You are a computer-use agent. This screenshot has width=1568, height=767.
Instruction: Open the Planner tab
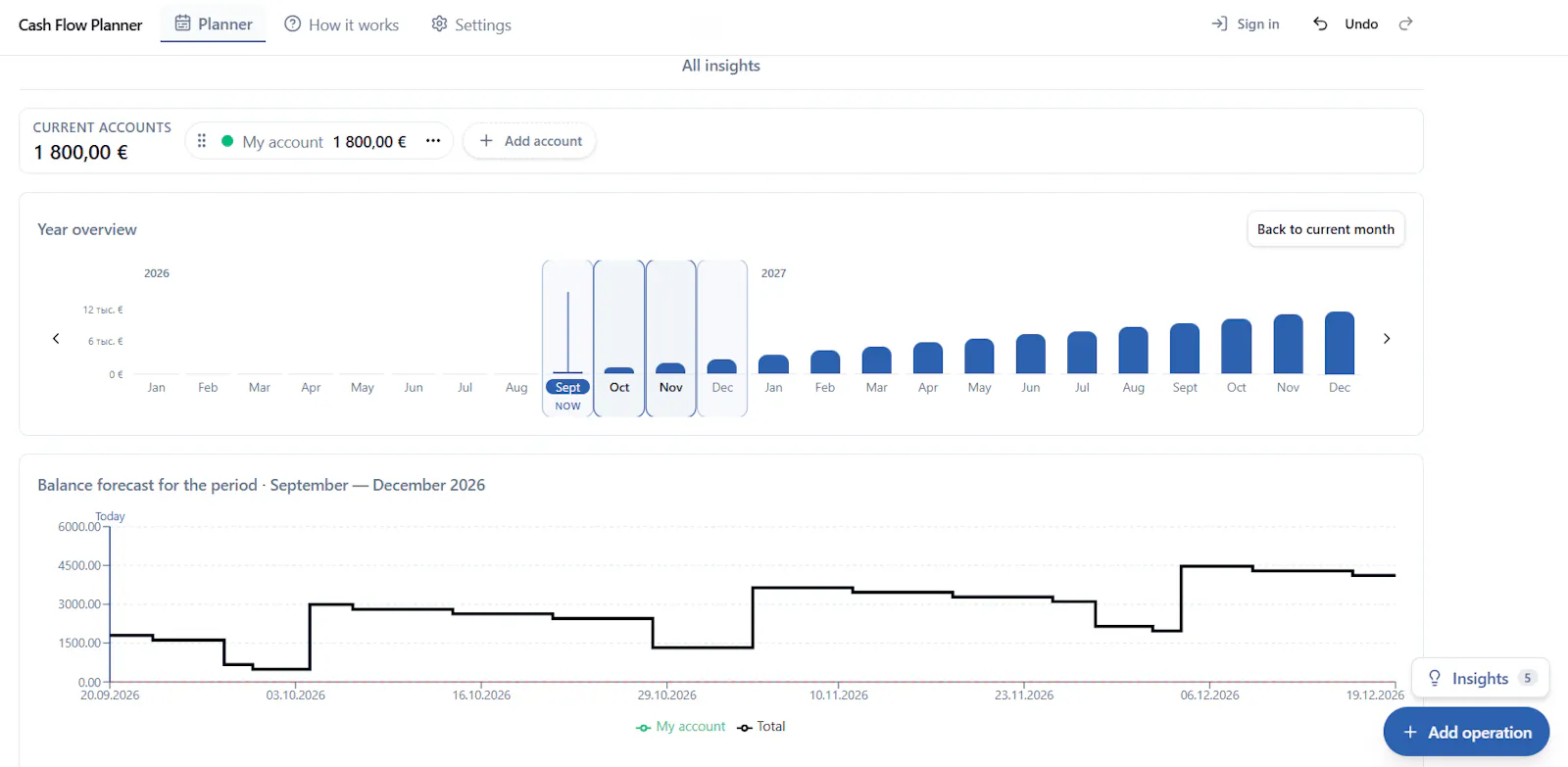(x=214, y=24)
